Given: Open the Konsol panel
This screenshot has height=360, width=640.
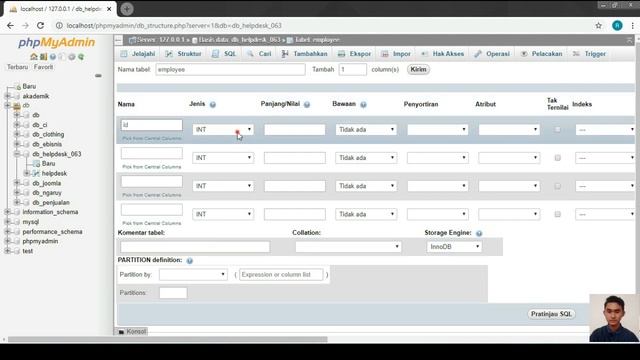Looking at the screenshot, I should tap(132, 332).
